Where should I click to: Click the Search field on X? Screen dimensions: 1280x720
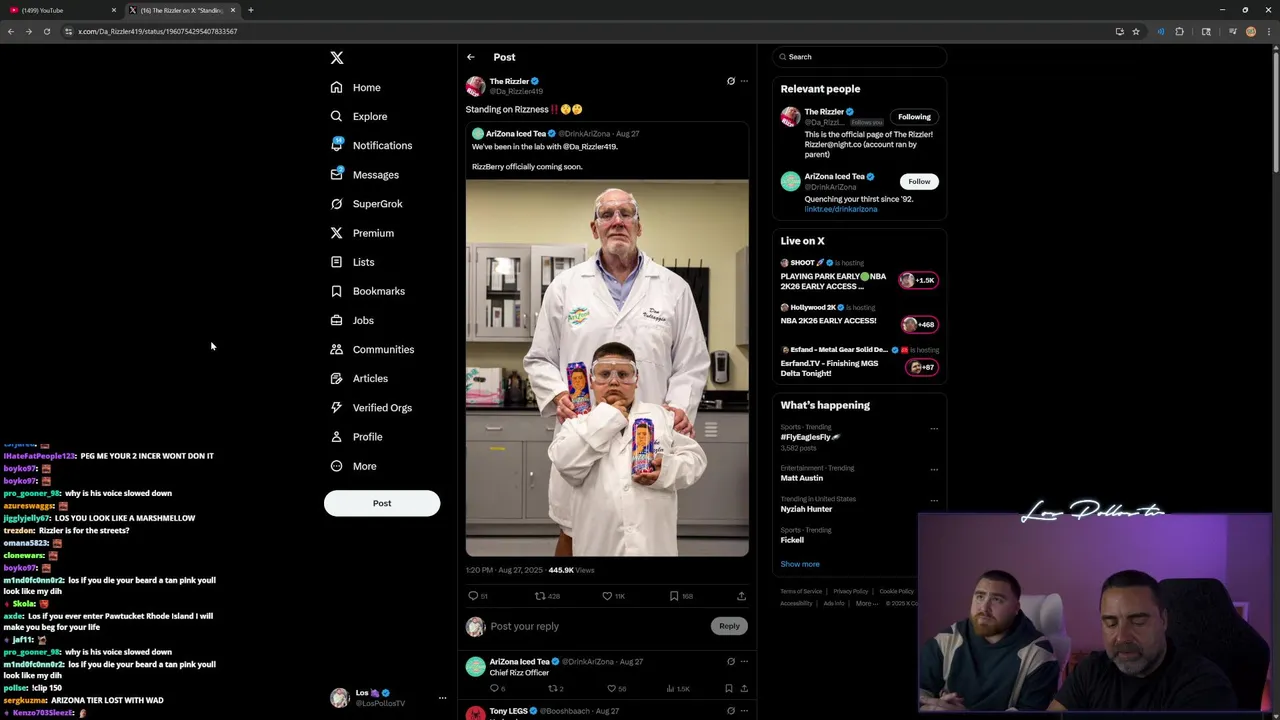[859, 57]
